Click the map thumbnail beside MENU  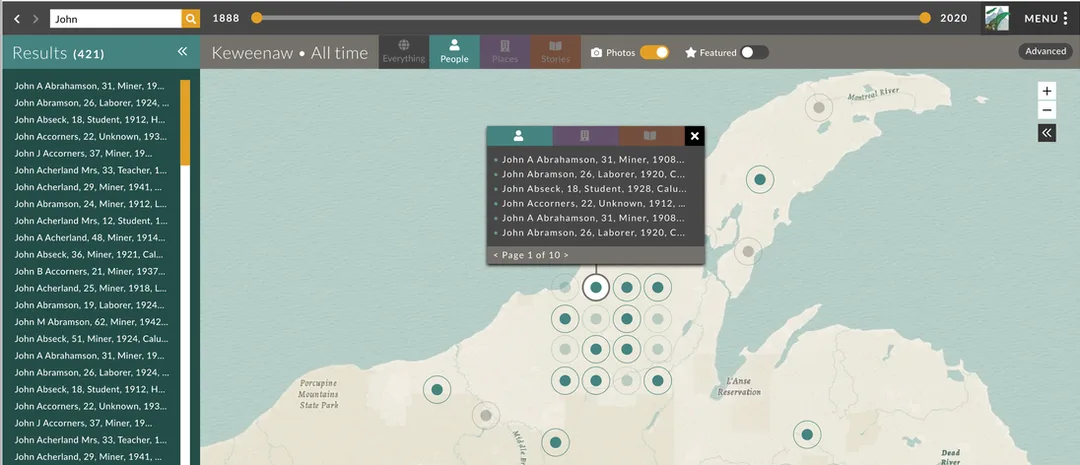pos(996,18)
